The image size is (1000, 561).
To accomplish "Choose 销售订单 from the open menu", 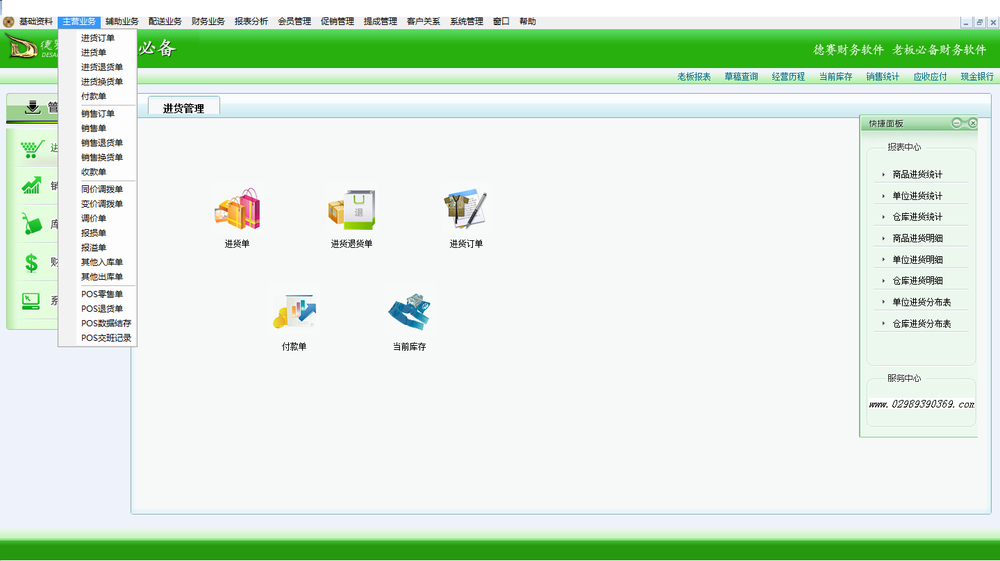I will pyautogui.click(x=98, y=113).
